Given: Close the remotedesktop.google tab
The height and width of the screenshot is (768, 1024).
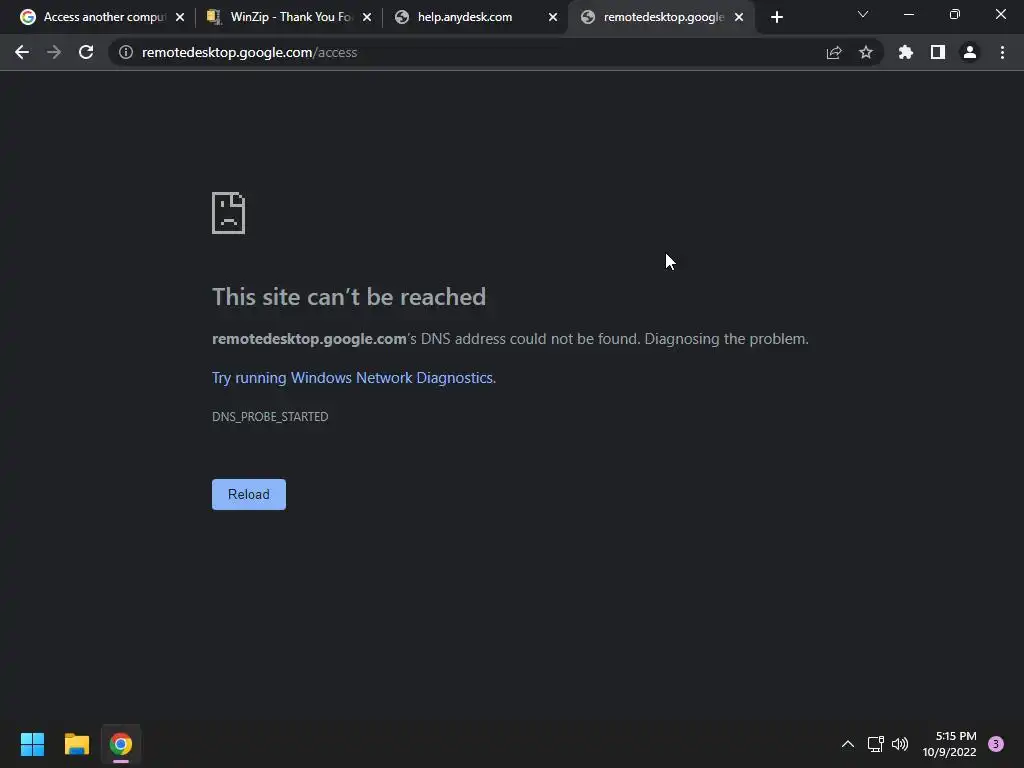Looking at the screenshot, I should [739, 17].
